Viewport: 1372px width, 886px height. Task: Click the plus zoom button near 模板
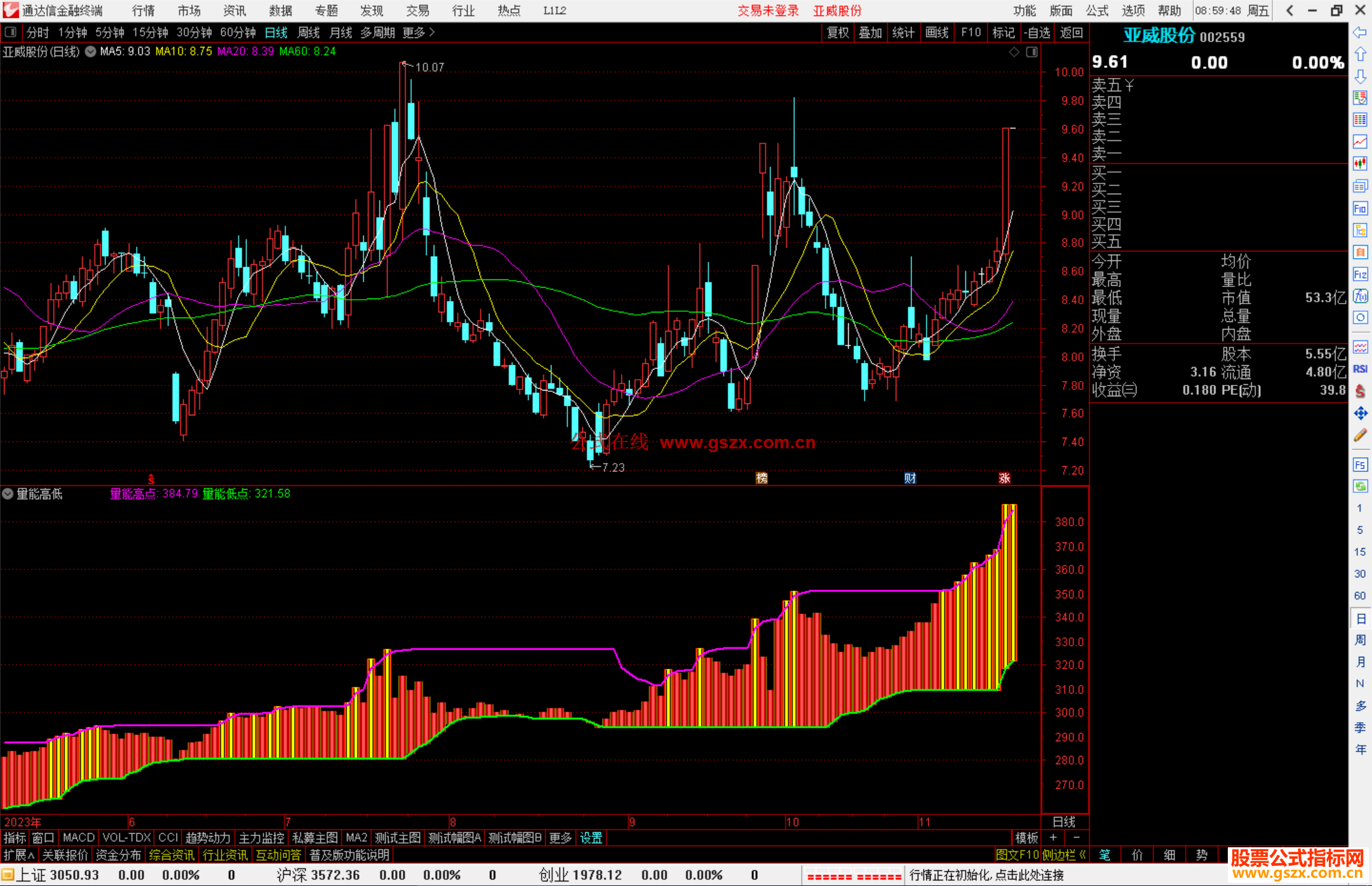tap(1053, 838)
